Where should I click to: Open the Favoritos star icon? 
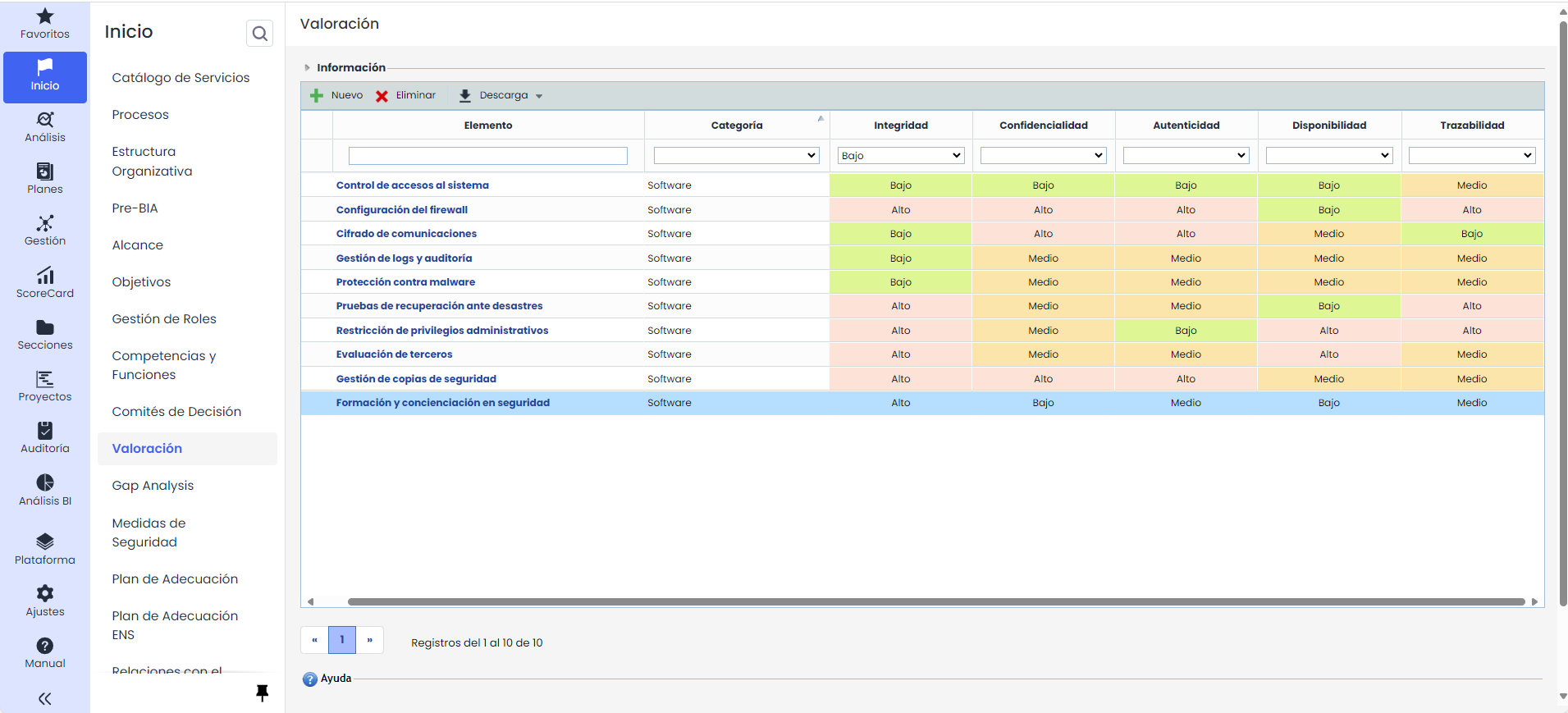[45, 17]
